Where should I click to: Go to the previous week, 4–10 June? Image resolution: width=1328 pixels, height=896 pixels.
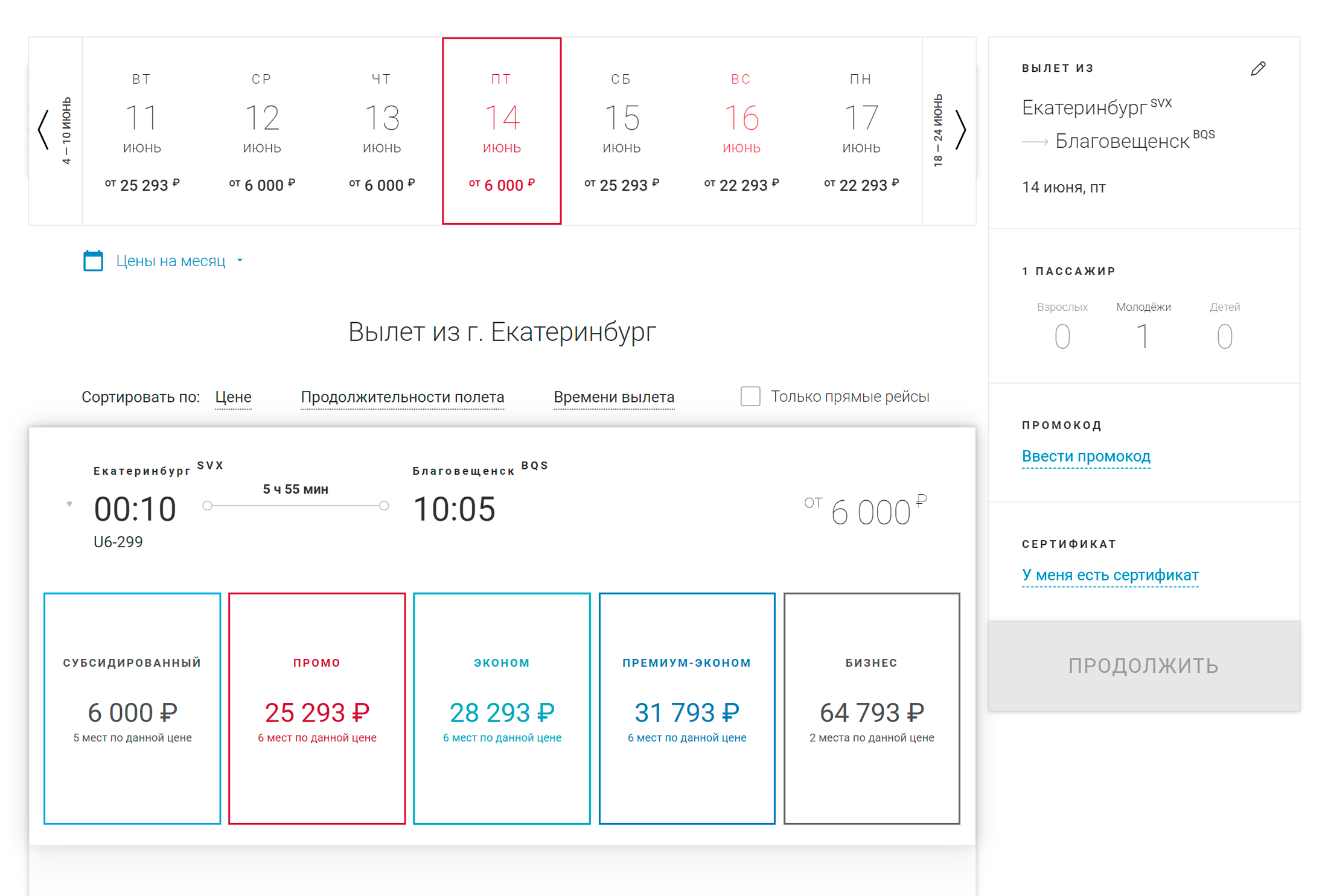[x=55, y=130]
